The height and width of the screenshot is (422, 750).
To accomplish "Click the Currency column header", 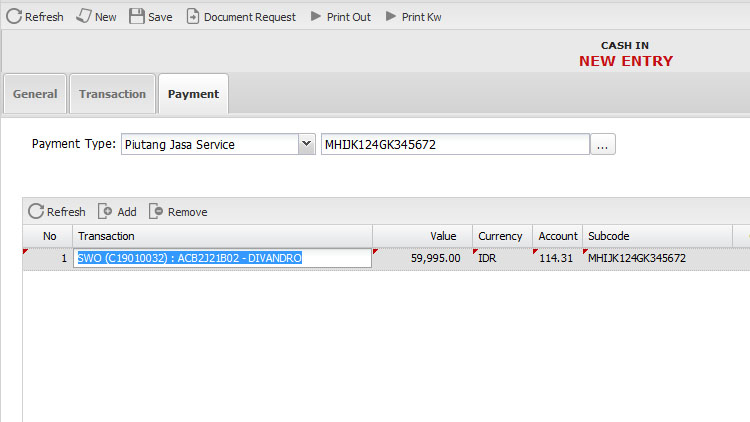I will tap(500, 236).
